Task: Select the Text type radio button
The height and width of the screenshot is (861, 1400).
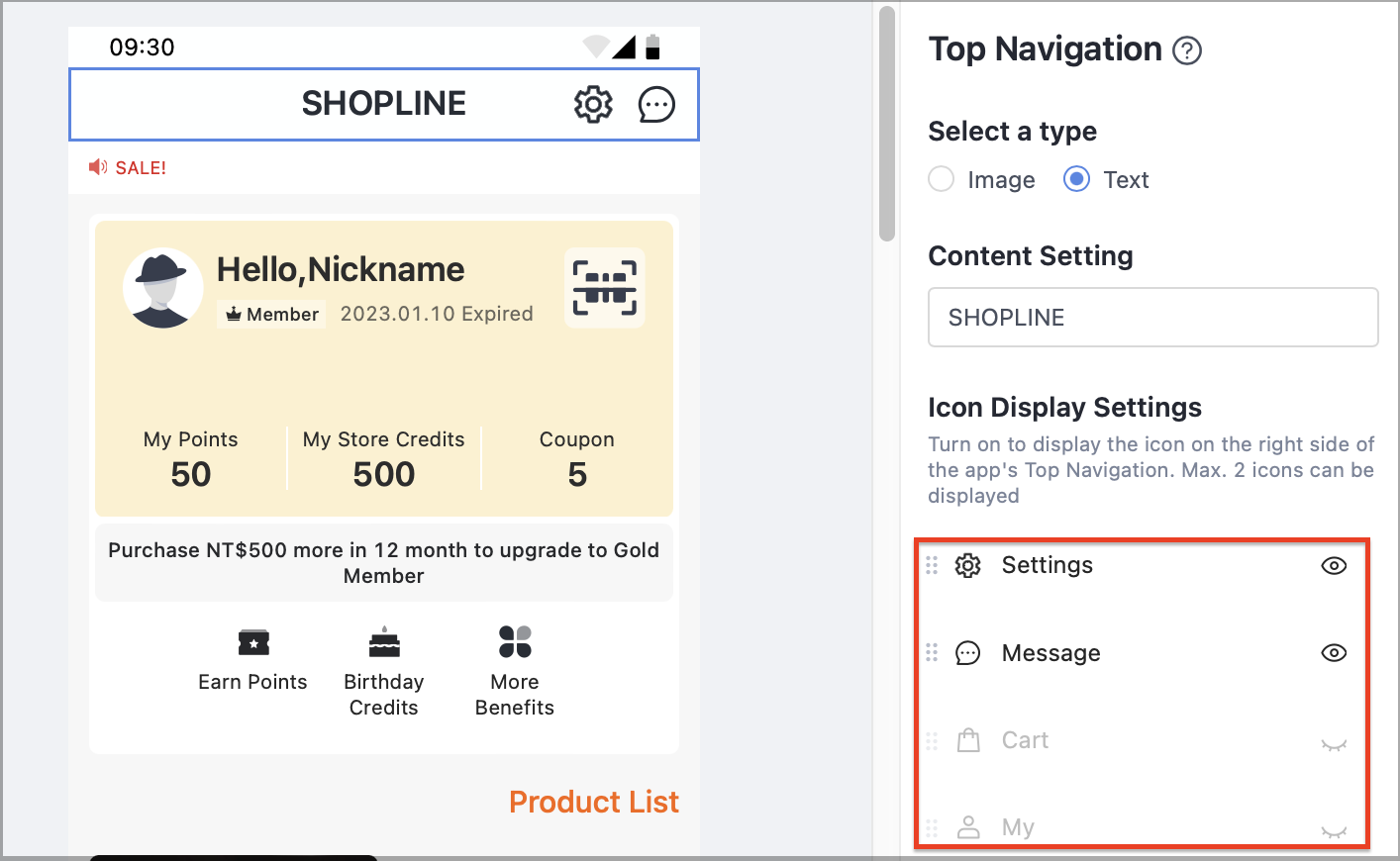Action: tap(1076, 179)
